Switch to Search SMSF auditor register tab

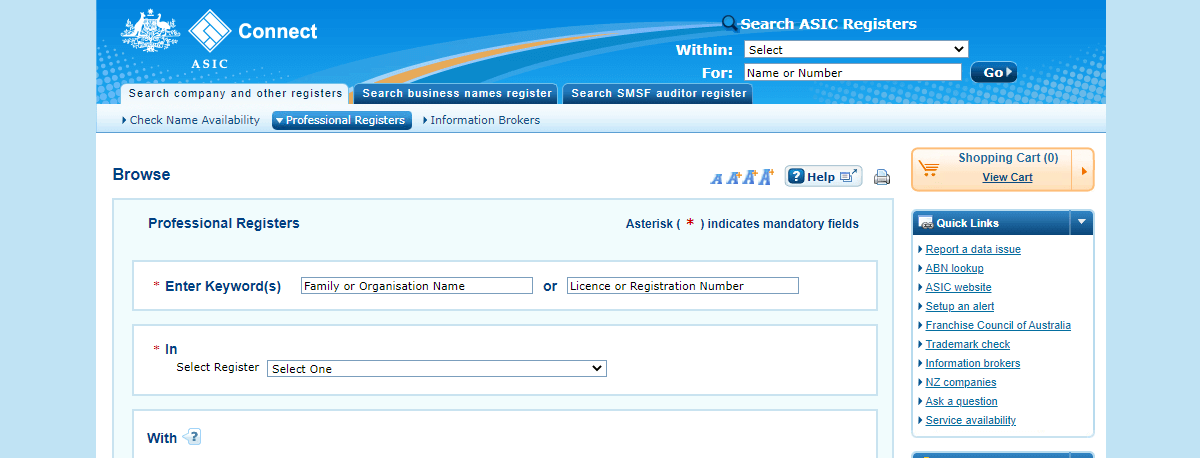(658, 94)
